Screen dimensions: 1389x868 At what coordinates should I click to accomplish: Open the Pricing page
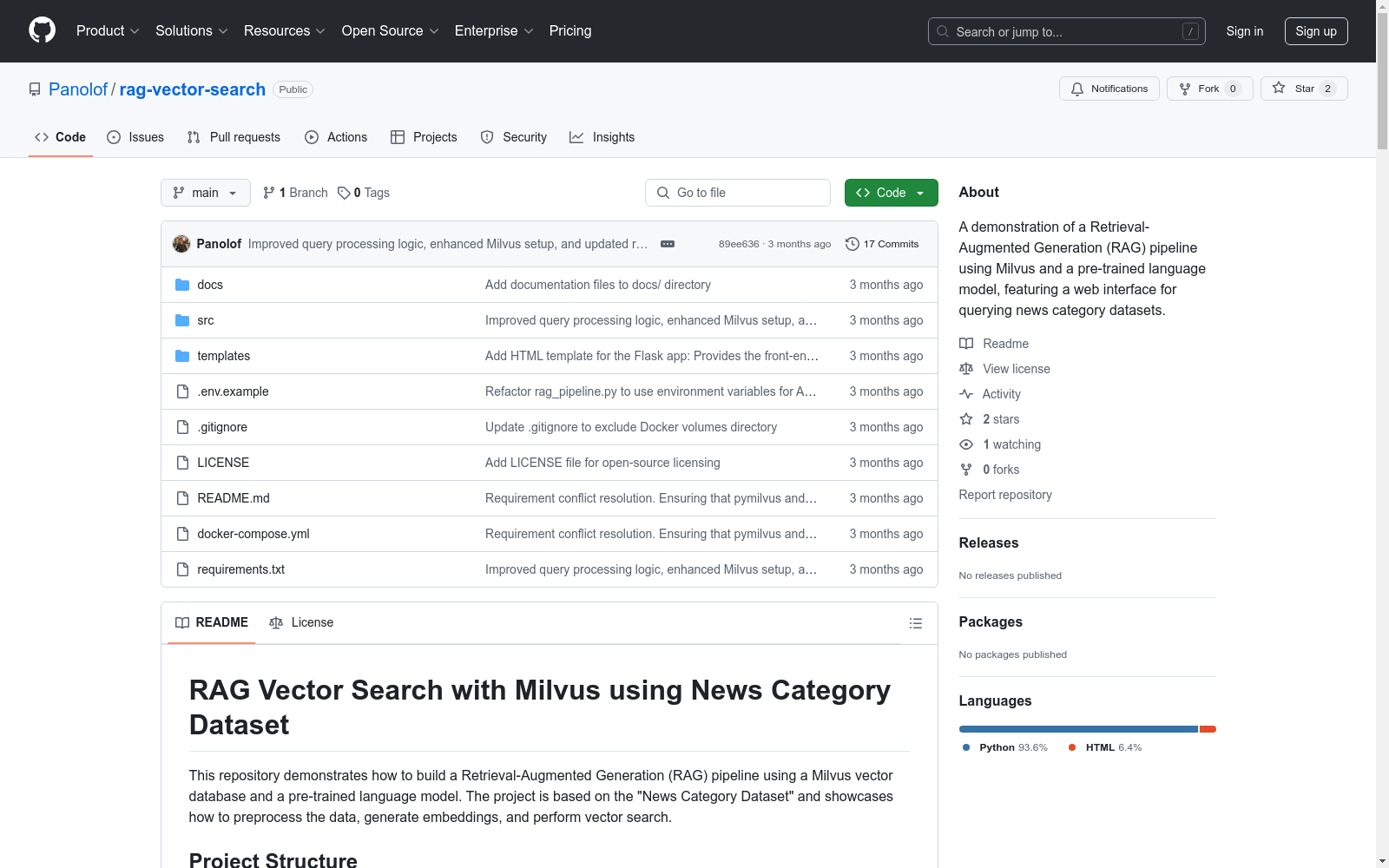(570, 31)
